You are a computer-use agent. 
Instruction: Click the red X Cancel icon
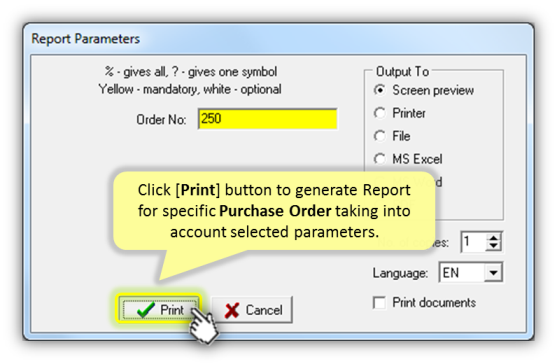(232, 310)
